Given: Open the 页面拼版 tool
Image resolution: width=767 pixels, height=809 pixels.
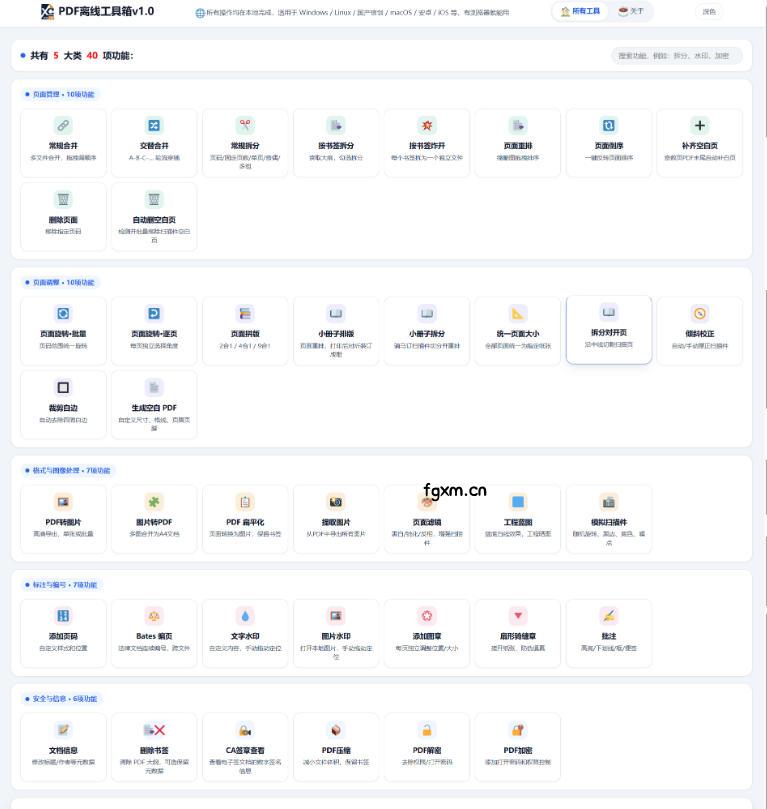Looking at the screenshot, I should pos(245,331).
